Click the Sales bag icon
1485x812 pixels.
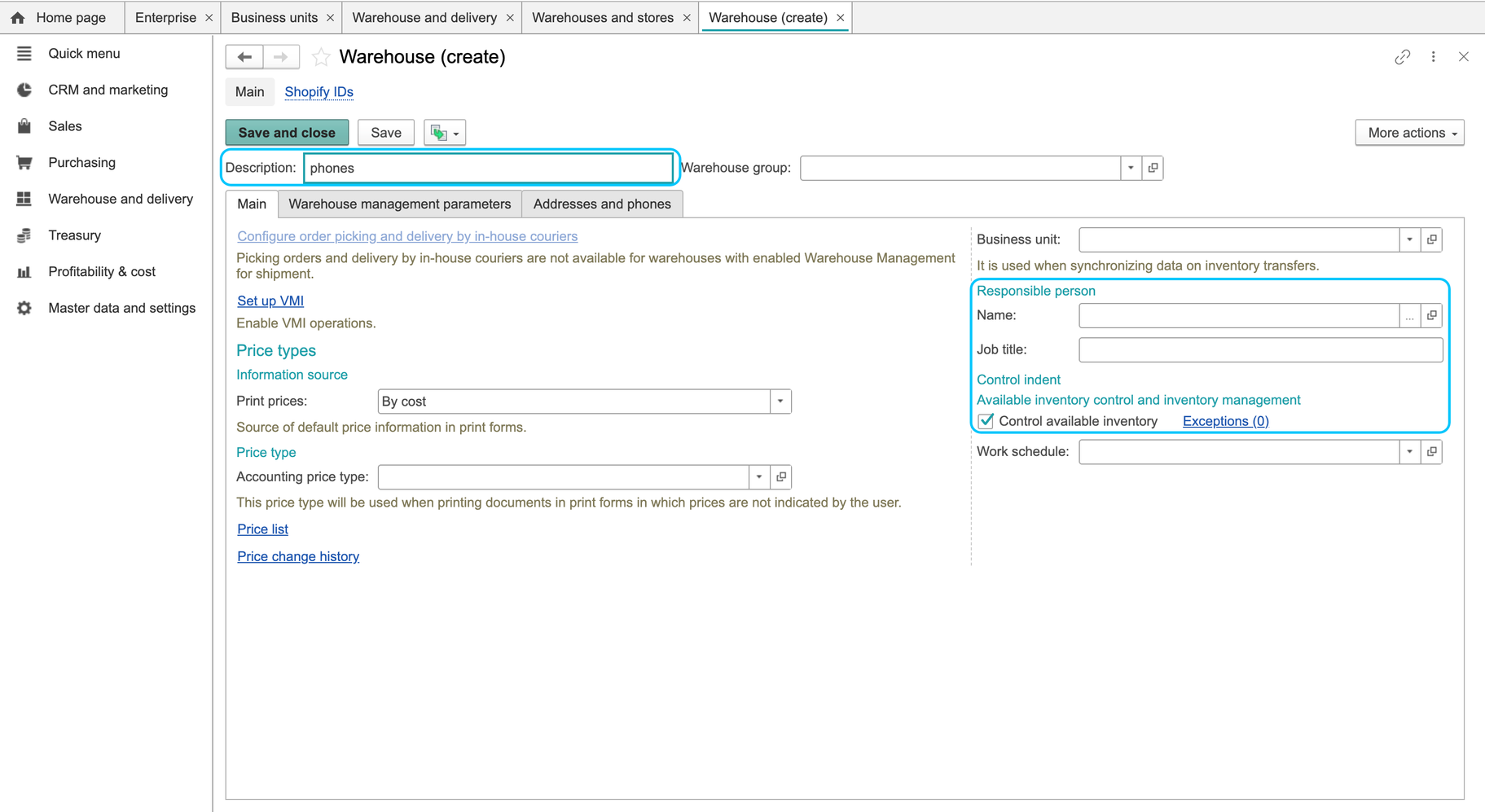(x=24, y=126)
